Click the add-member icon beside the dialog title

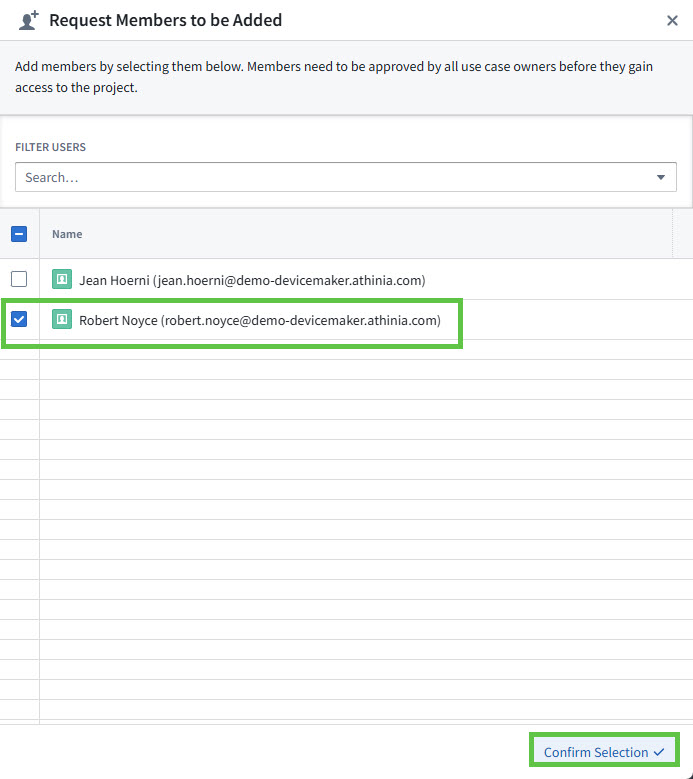(x=28, y=20)
